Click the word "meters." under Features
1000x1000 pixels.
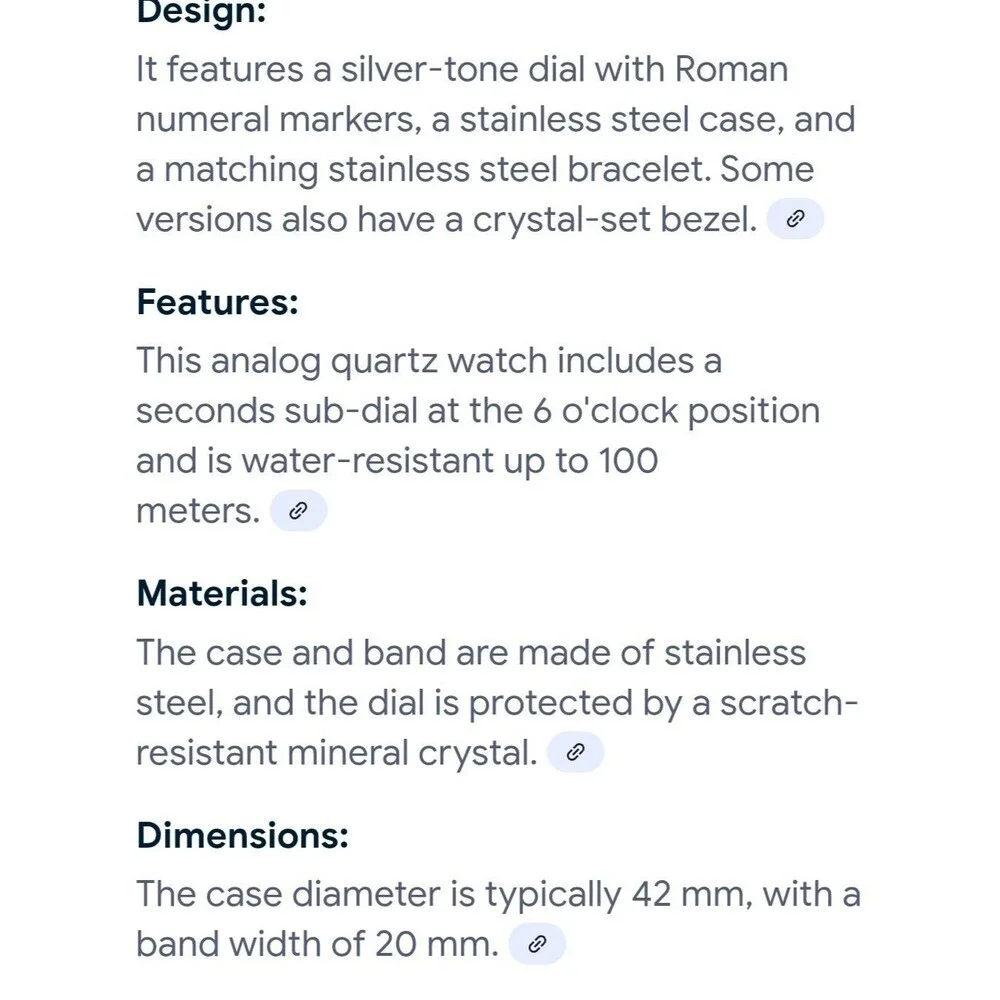click(197, 511)
